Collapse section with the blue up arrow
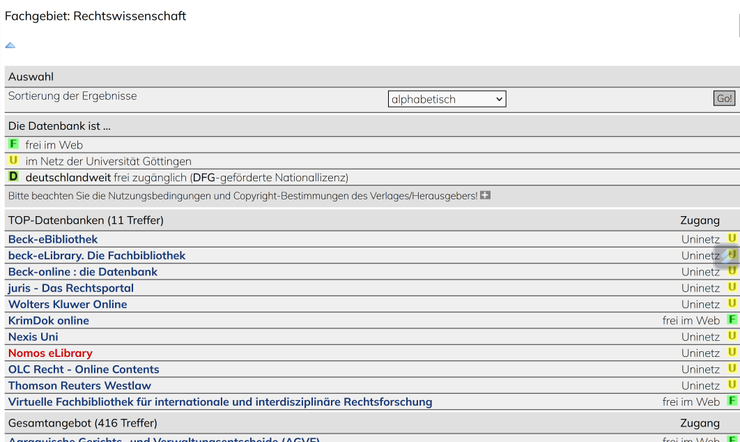The width and height of the screenshot is (740, 442). tap(10, 45)
